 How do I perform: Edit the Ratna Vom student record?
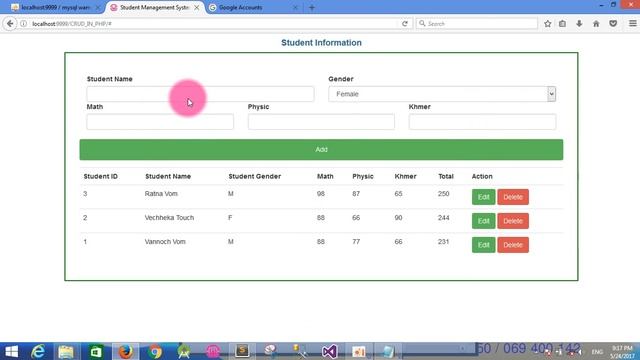click(x=484, y=197)
